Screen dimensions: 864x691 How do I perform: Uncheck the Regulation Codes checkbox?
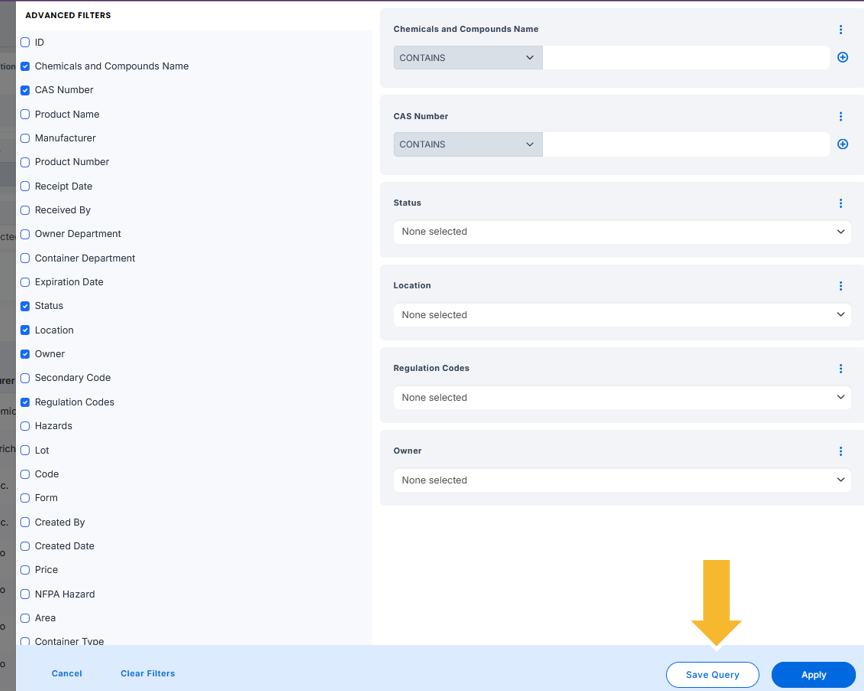pyautogui.click(x=25, y=402)
